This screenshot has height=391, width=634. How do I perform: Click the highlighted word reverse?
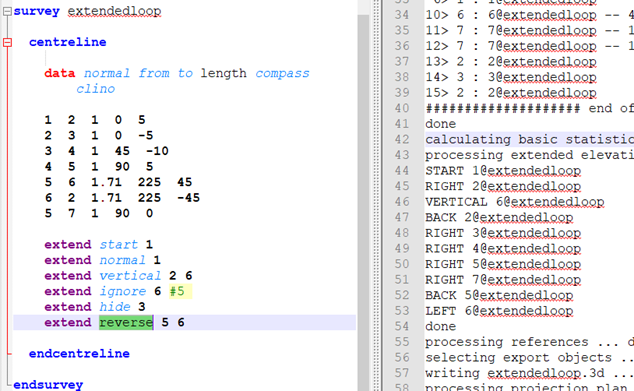click(126, 323)
